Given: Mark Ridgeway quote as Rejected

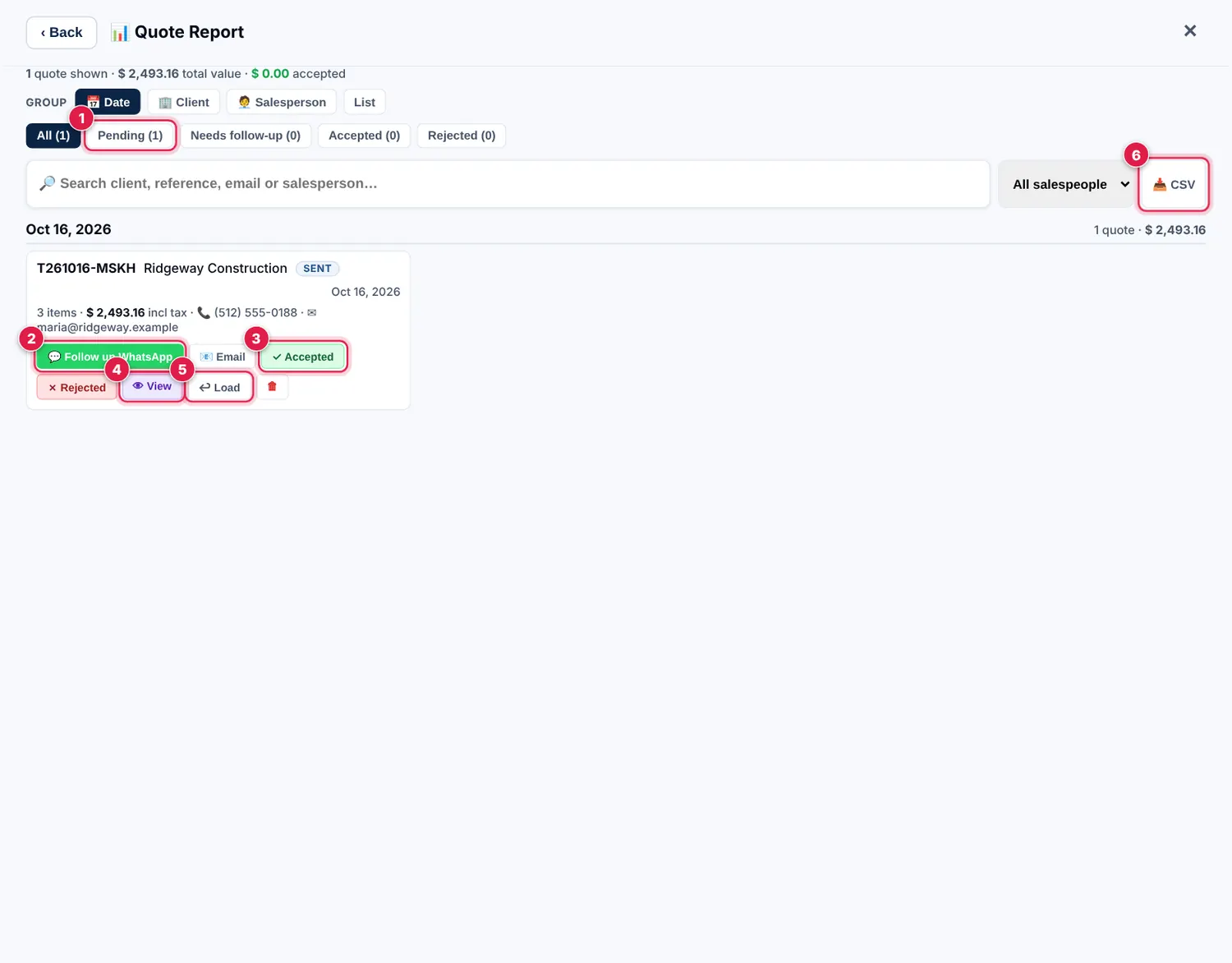Looking at the screenshot, I should [77, 388].
